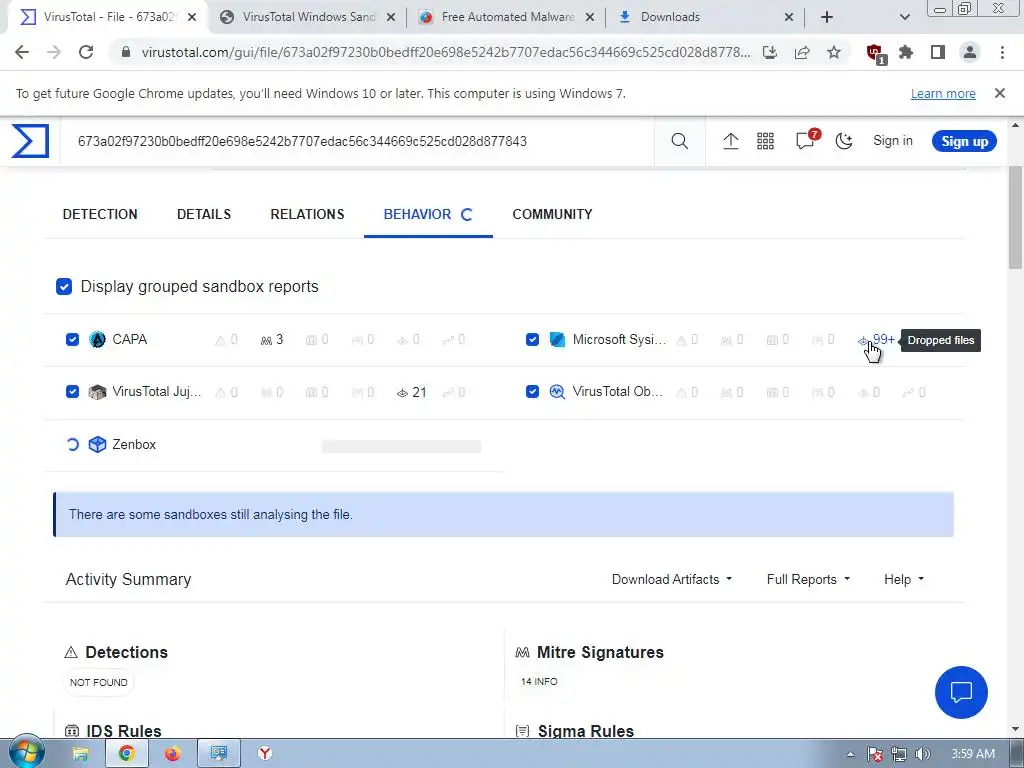
Task: Switch to the RELATIONS tab
Action: point(307,214)
